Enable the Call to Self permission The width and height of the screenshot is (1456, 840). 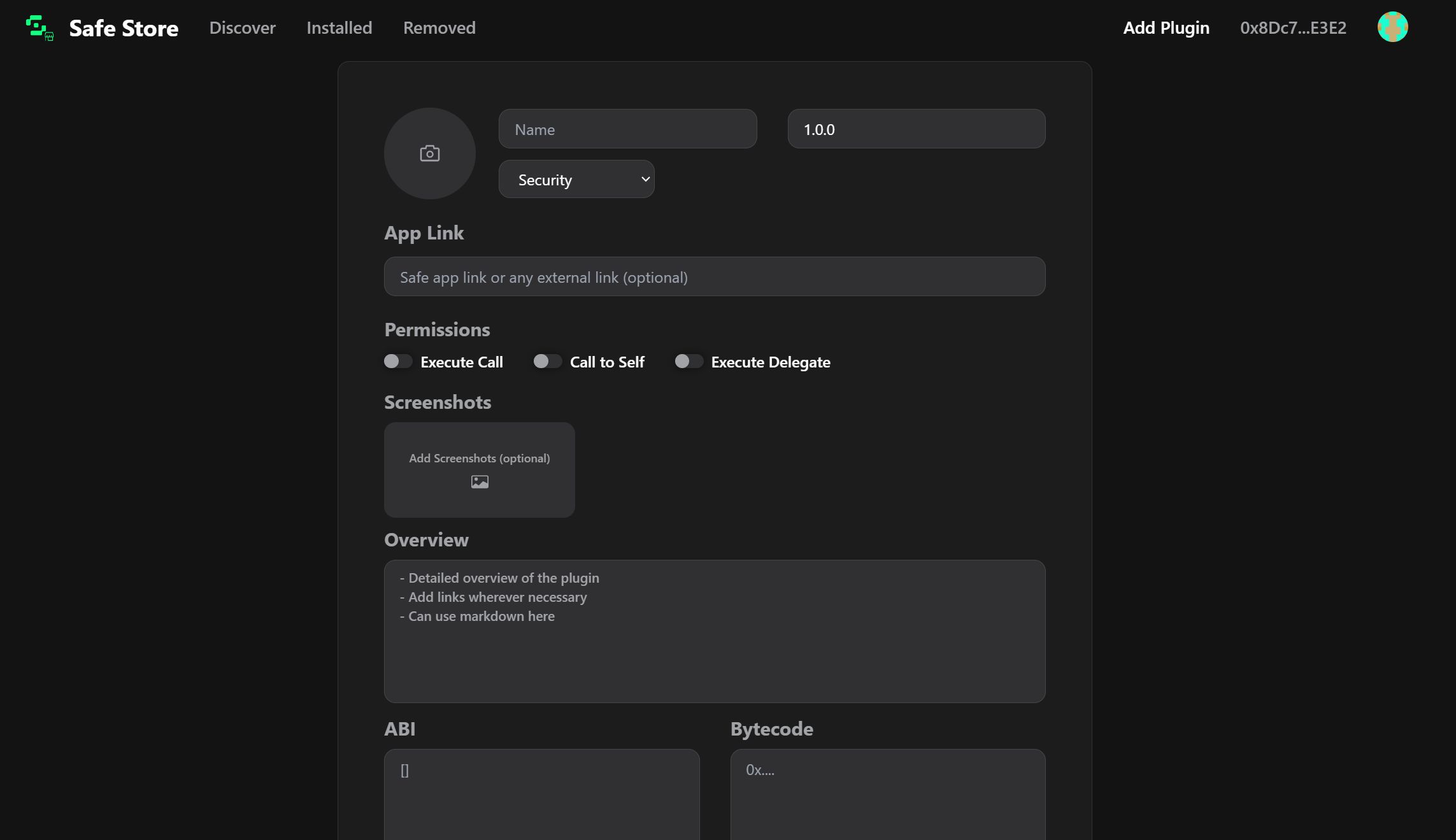547,362
